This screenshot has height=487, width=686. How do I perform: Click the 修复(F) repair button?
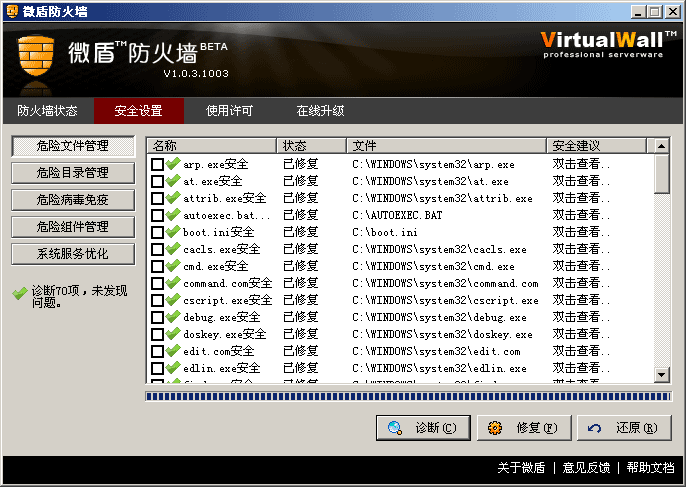(524, 428)
